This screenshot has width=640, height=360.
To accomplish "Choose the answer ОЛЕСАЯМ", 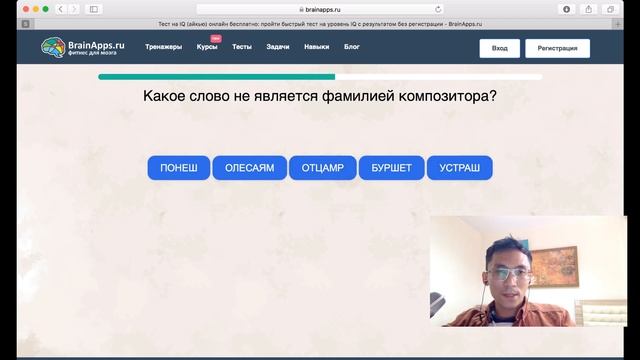I will point(249,168).
